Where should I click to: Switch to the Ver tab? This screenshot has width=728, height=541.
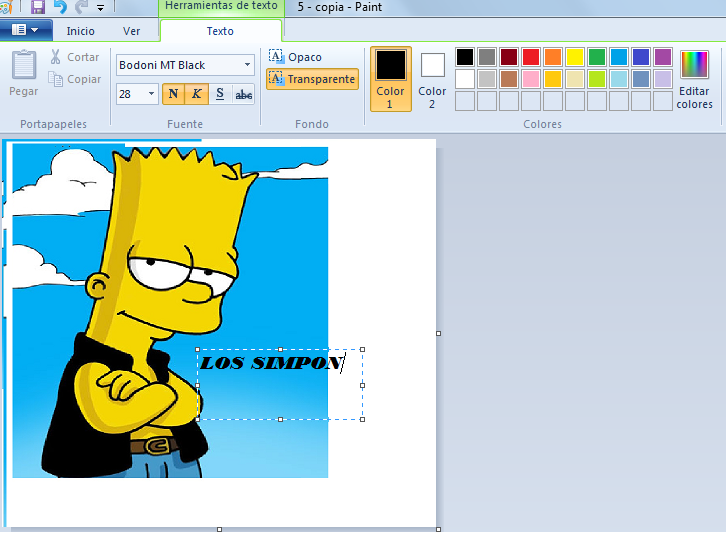click(x=131, y=31)
